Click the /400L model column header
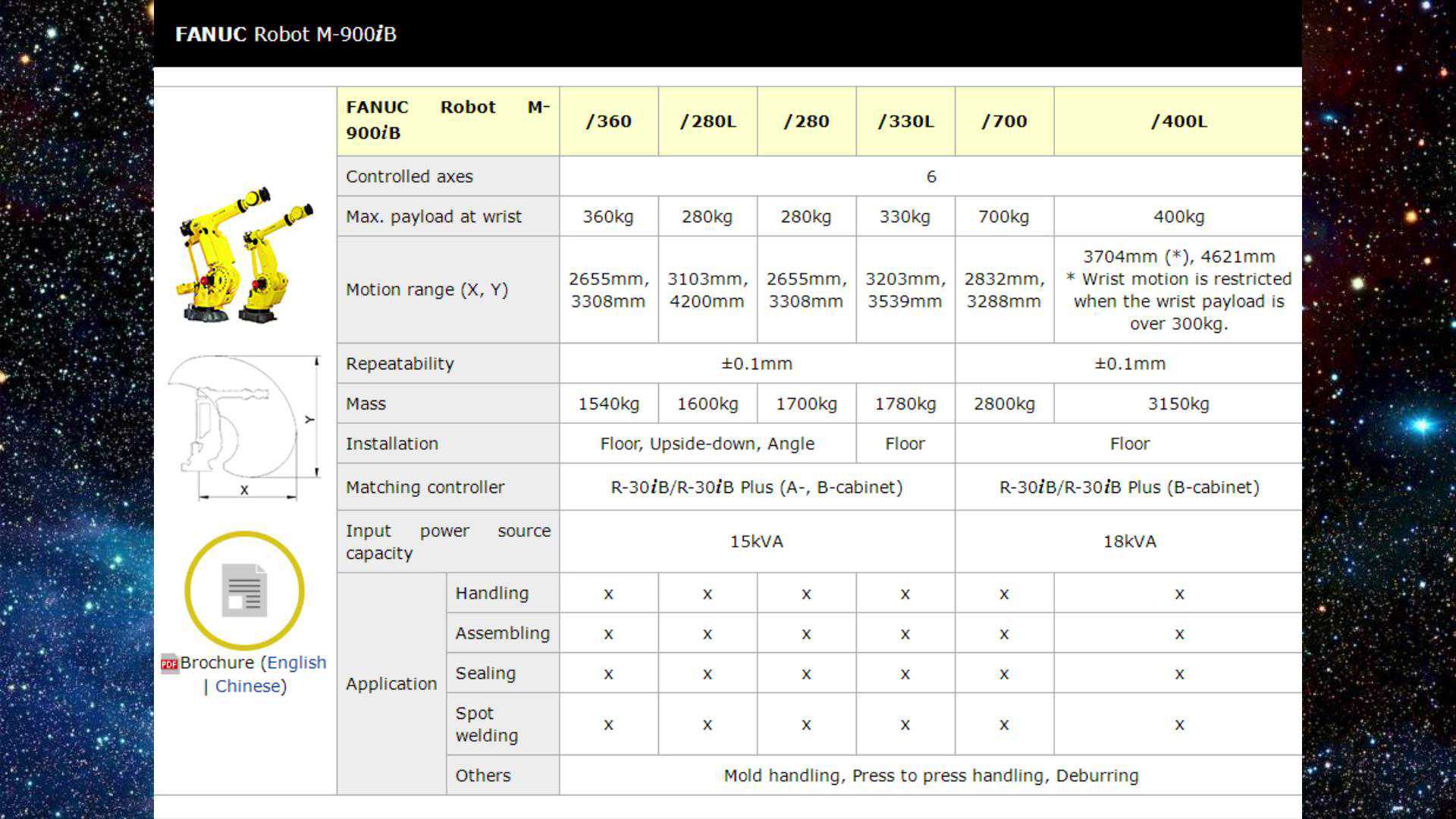The height and width of the screenshot is (819, 1456). (1178, 121)
